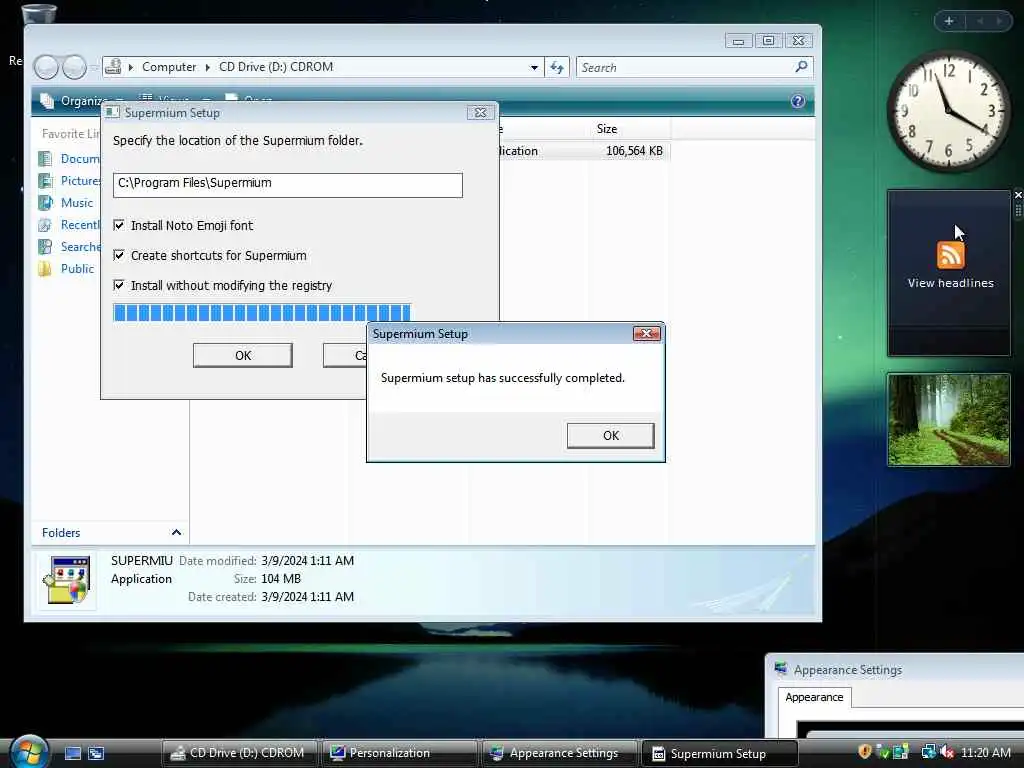Click the Date modified value 3/9/2024 1:11 AM
The height and width of the screenshot is (768, 1024).
point(307,560)
